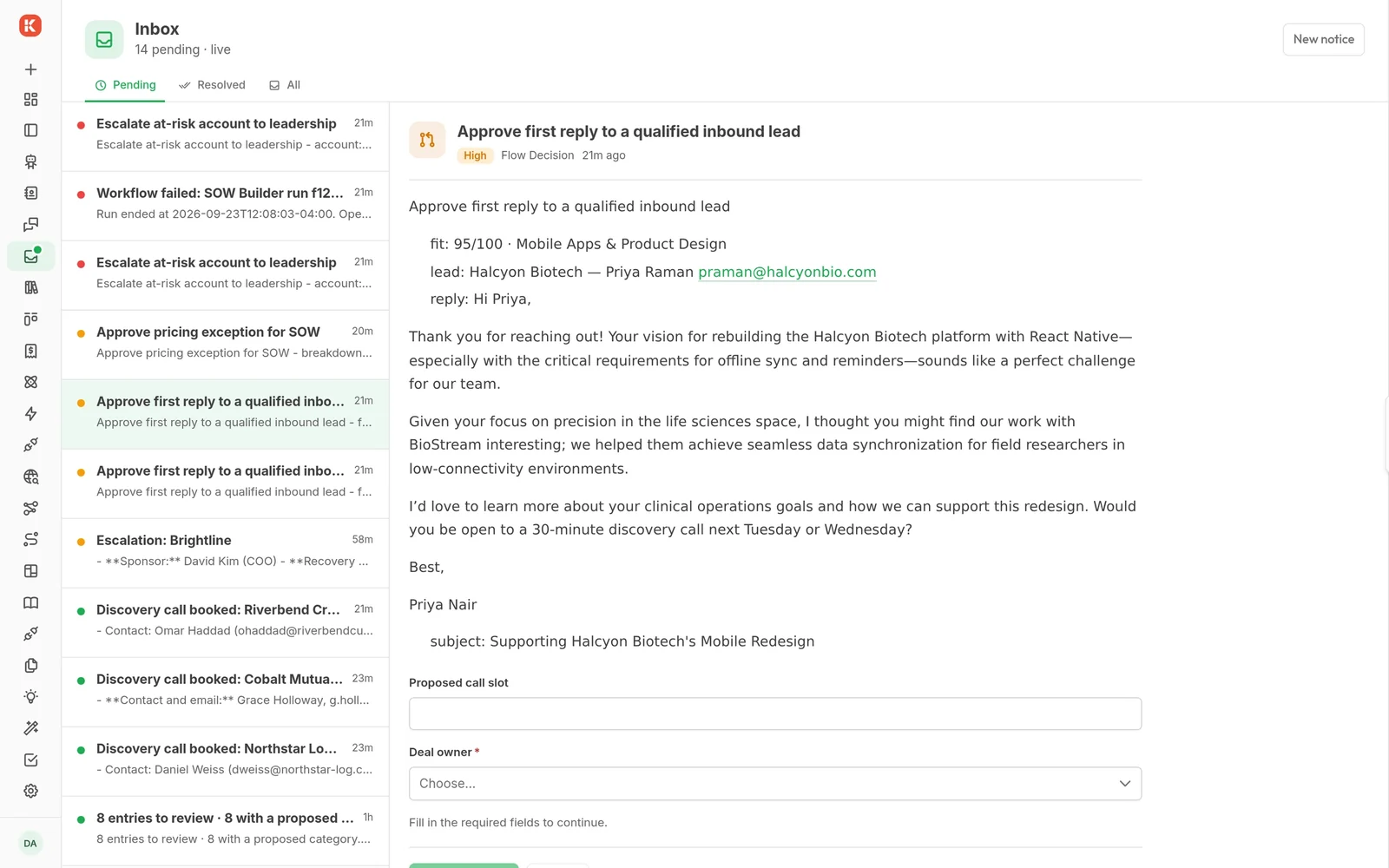Click the lightning bolt icon
1389x868 pixels.
(x=30, y=414)
